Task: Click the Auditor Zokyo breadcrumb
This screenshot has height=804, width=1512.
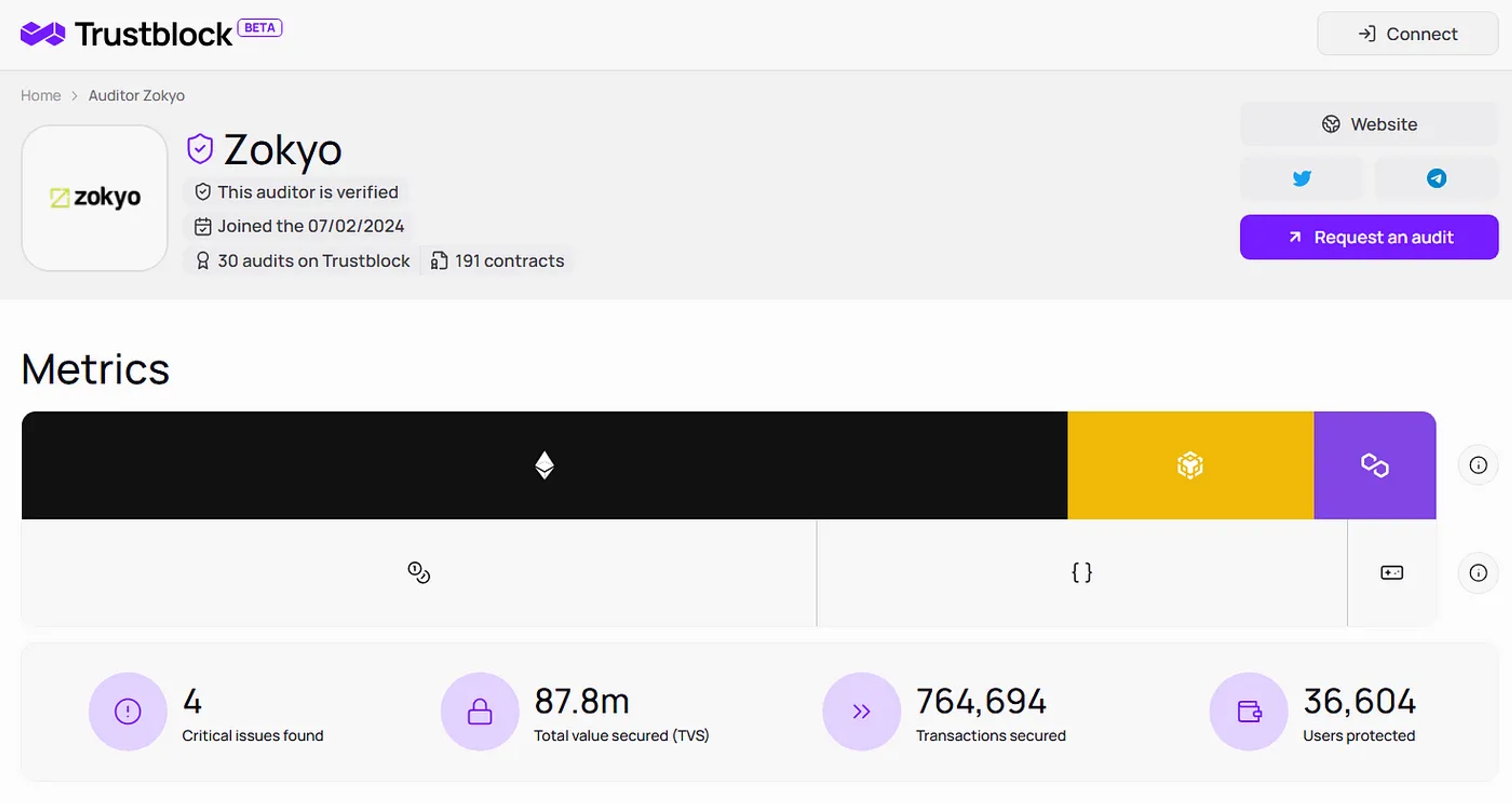Action: tap(136, 95)
